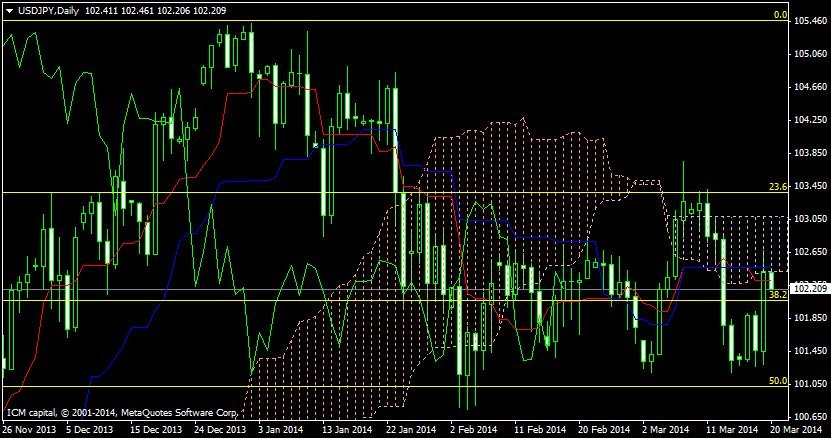The image size is (831, 438).
Task: Click the 103.050 price axis label
Action: (x=810, y=219)
